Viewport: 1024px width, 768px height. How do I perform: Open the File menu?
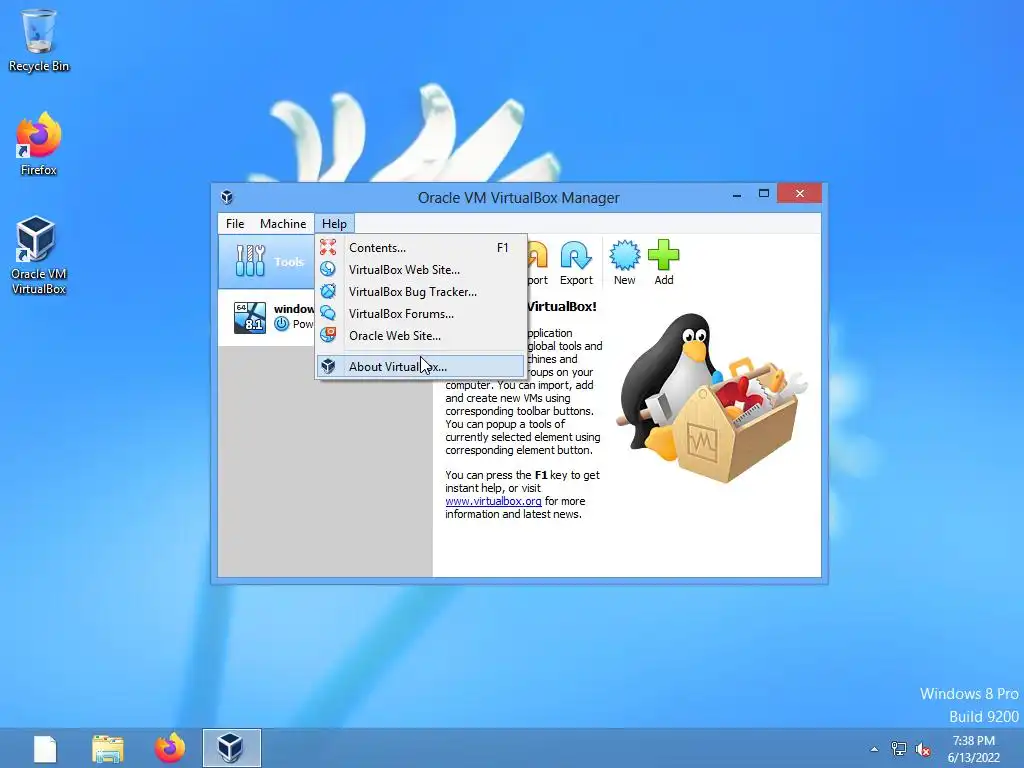pos(234,224)
